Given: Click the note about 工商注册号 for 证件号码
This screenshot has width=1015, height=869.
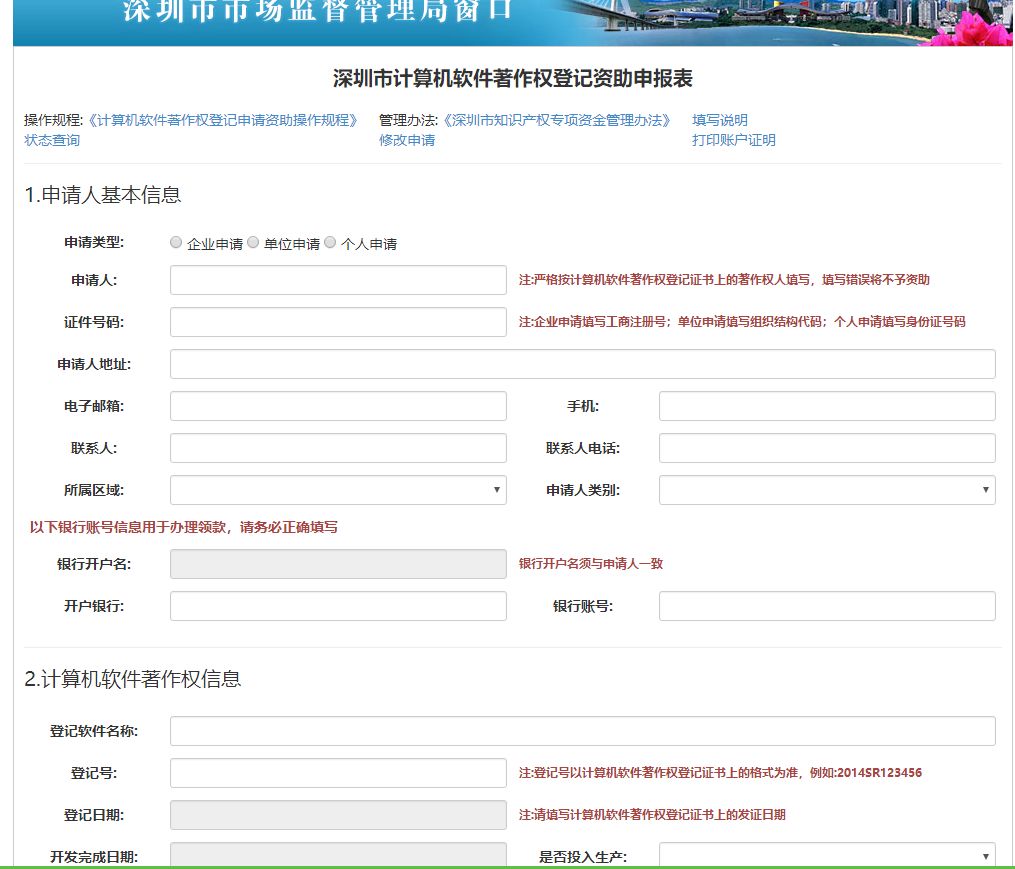Looking at the screenshot, I should click(x=742, y=322).
